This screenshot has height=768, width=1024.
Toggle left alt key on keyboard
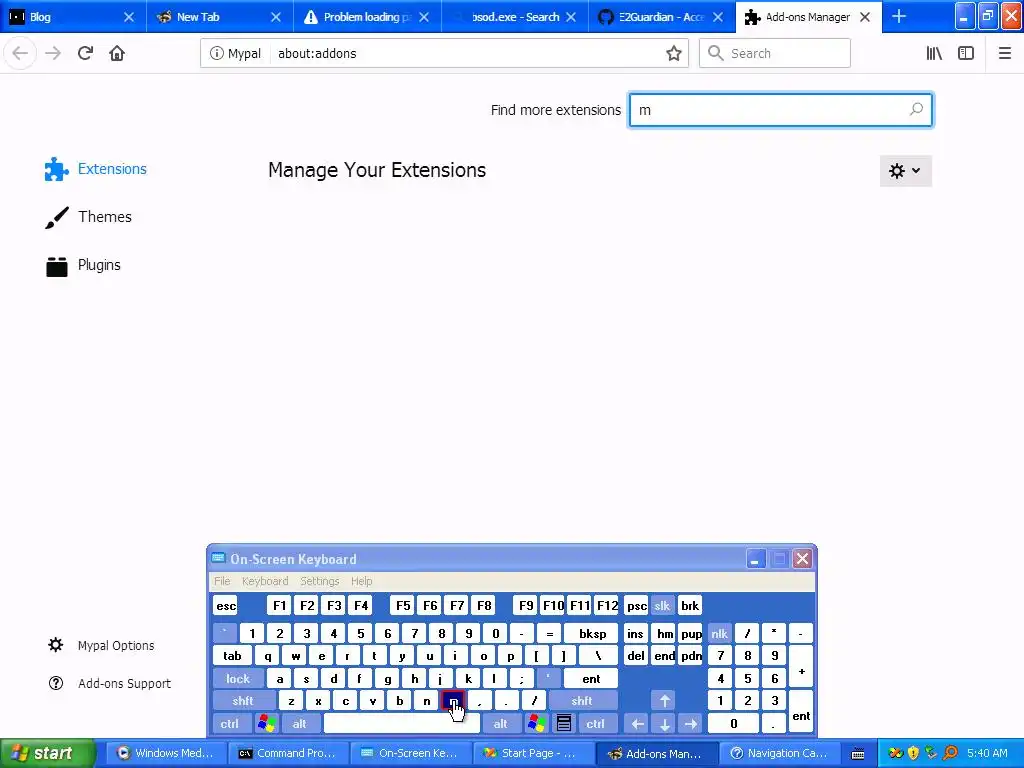(x=300, y=724)
